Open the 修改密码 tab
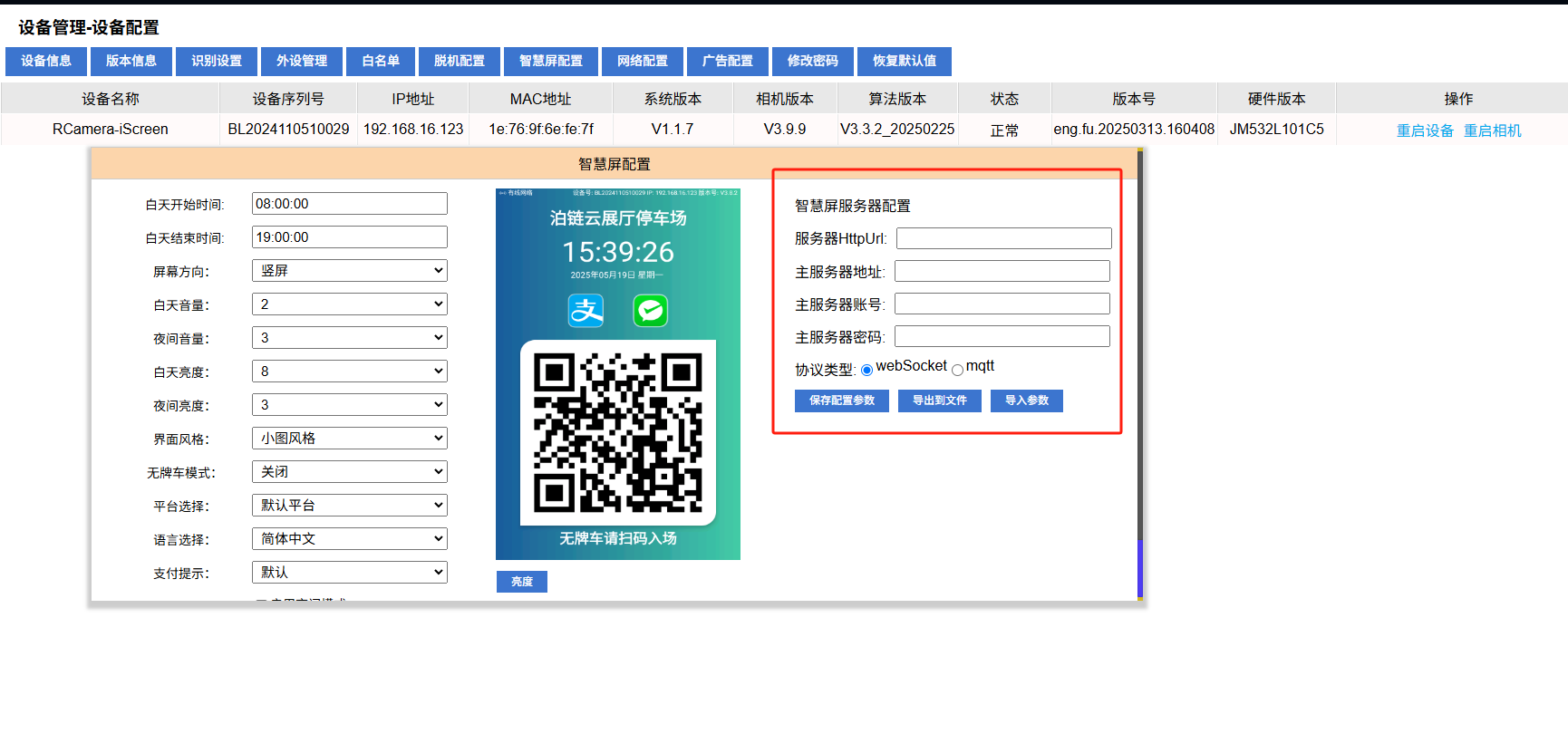Viewport: 1568px width, 753px height. 813,61
